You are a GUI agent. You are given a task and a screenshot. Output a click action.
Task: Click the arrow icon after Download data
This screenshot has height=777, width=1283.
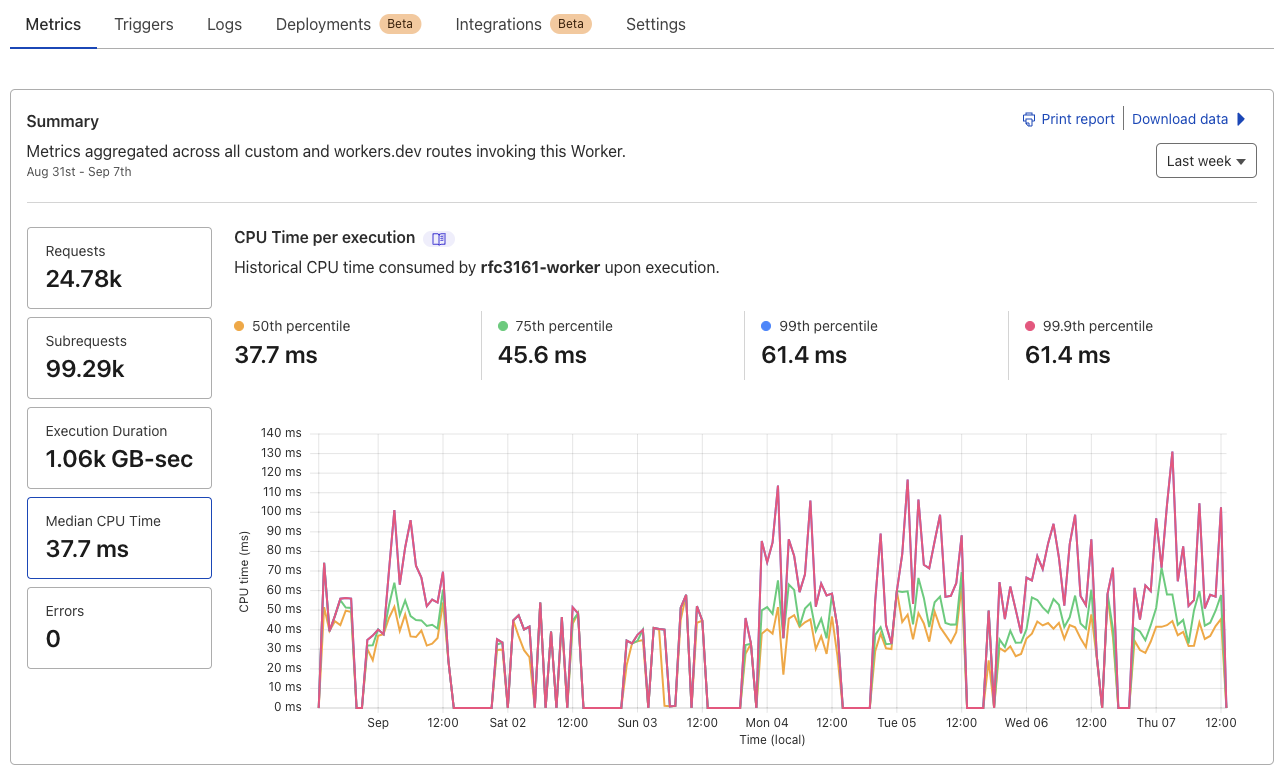1241,119
